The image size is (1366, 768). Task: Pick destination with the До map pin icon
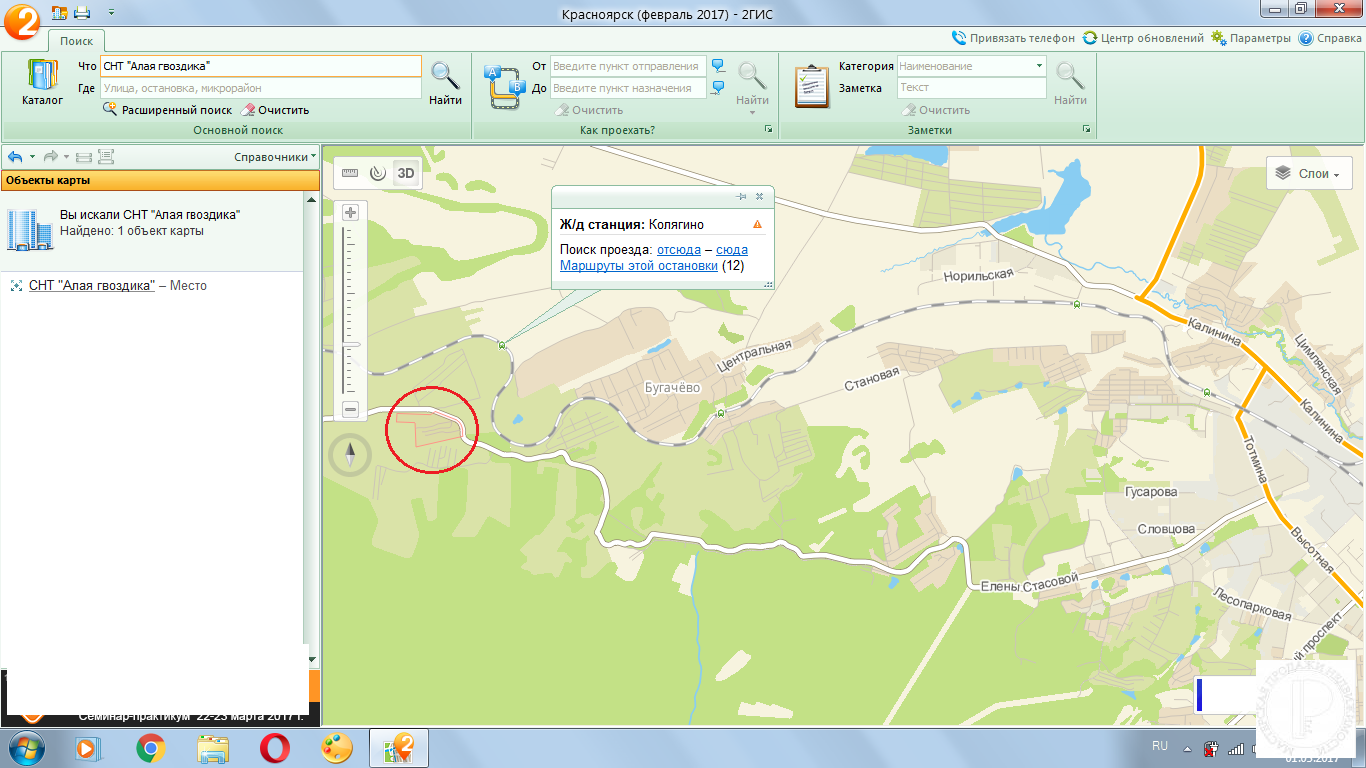tap(718, 88)
